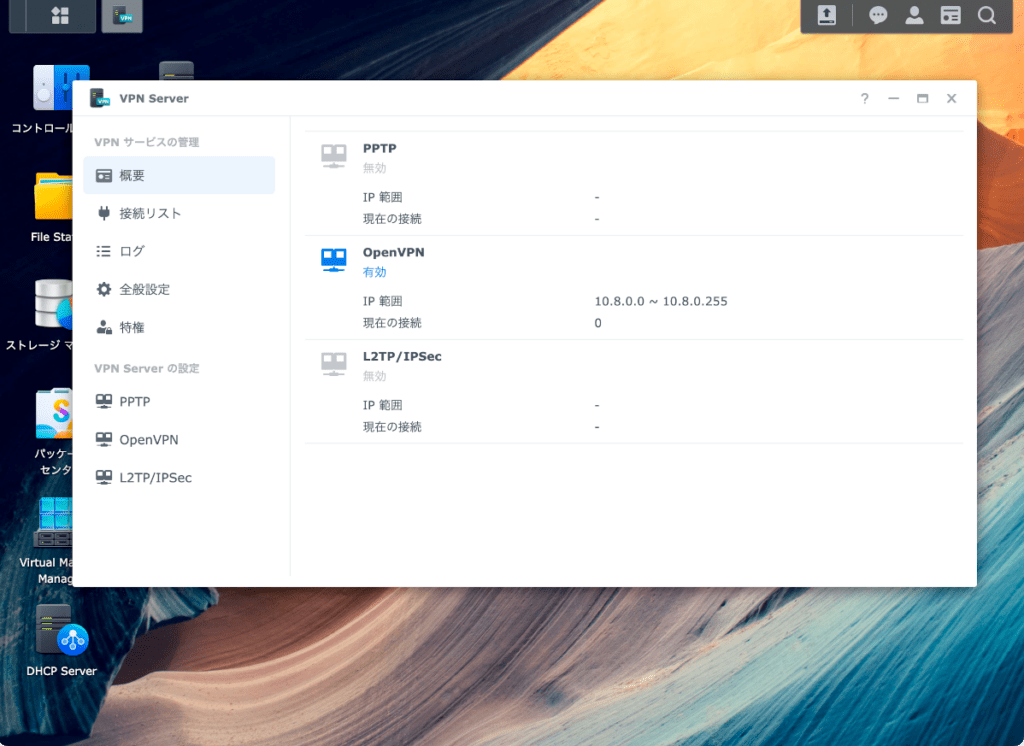Click the PPTP heading in overview
Viewport: 1024px width, 746px height.
click(379, 148)
